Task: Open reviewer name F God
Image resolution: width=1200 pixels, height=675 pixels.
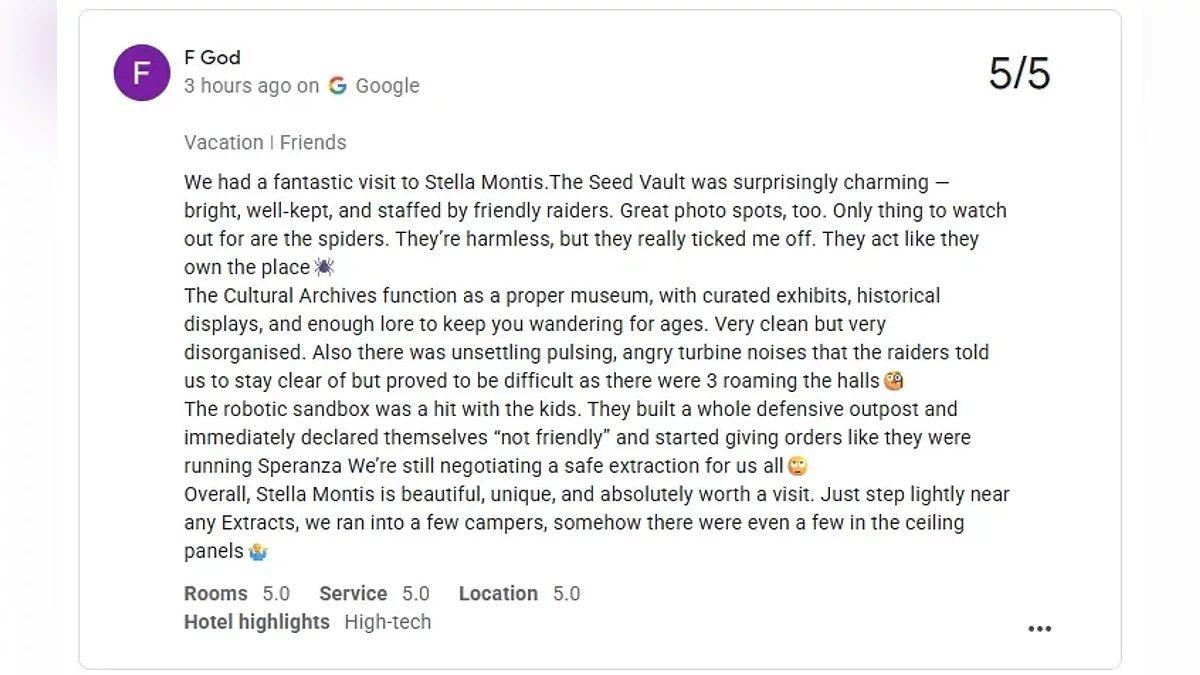Action: [x=212, y=57]
